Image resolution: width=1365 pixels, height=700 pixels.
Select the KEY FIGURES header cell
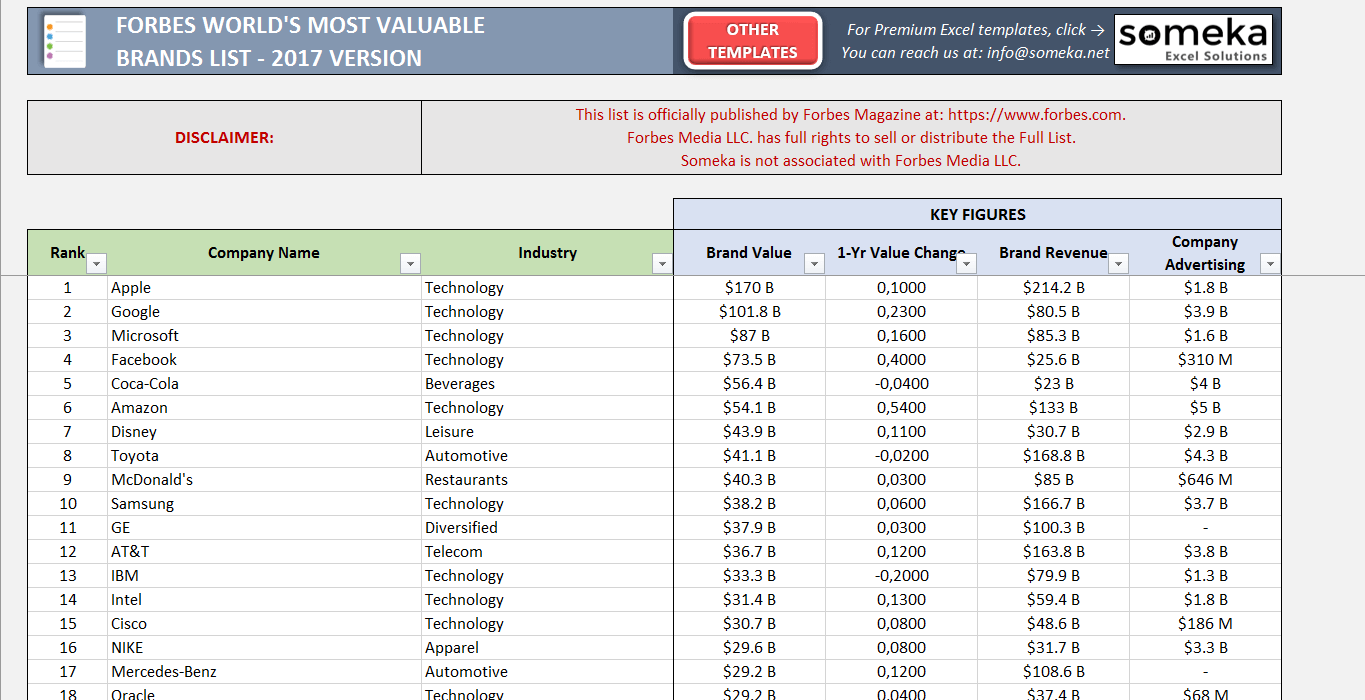click(977, 214)
